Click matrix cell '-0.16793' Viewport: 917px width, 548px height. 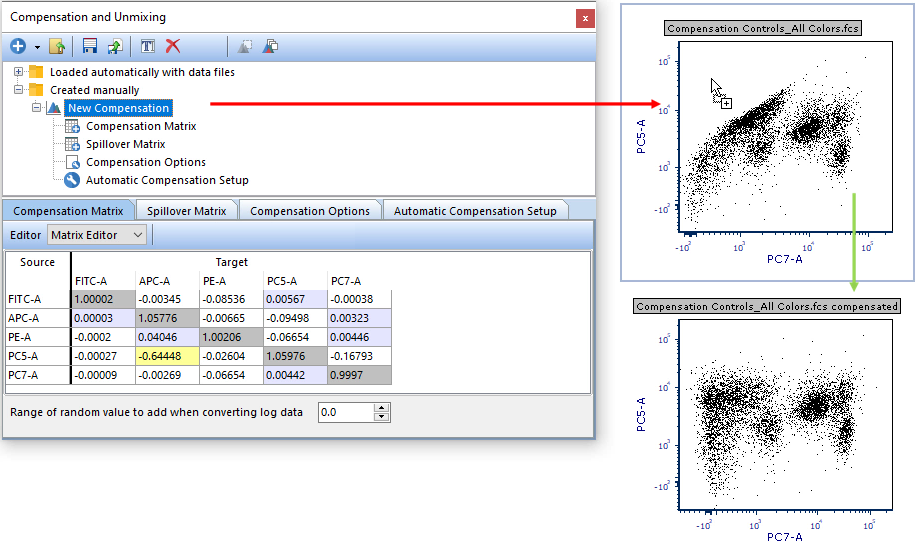(359, 356)
